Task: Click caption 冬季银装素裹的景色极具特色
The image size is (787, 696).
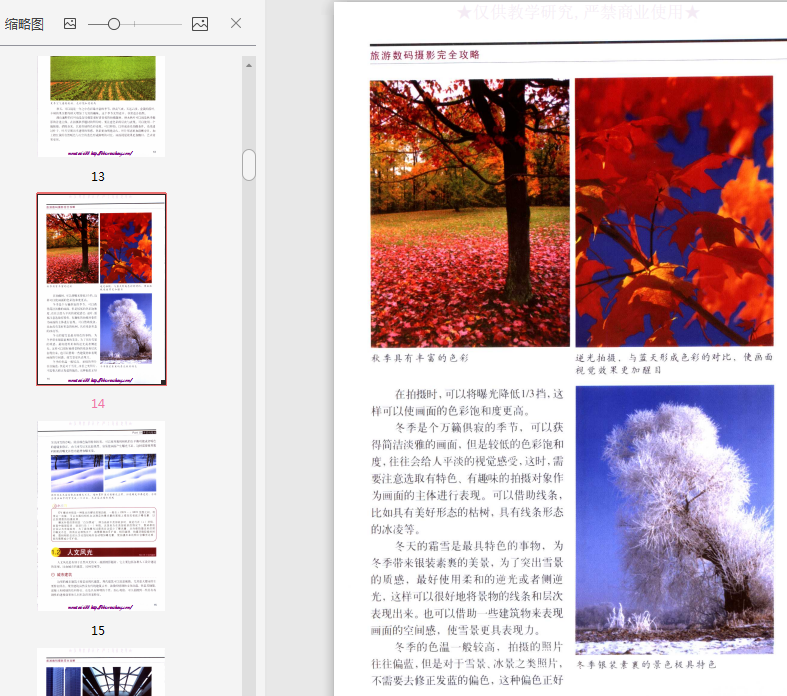Action: click(646, 664)
